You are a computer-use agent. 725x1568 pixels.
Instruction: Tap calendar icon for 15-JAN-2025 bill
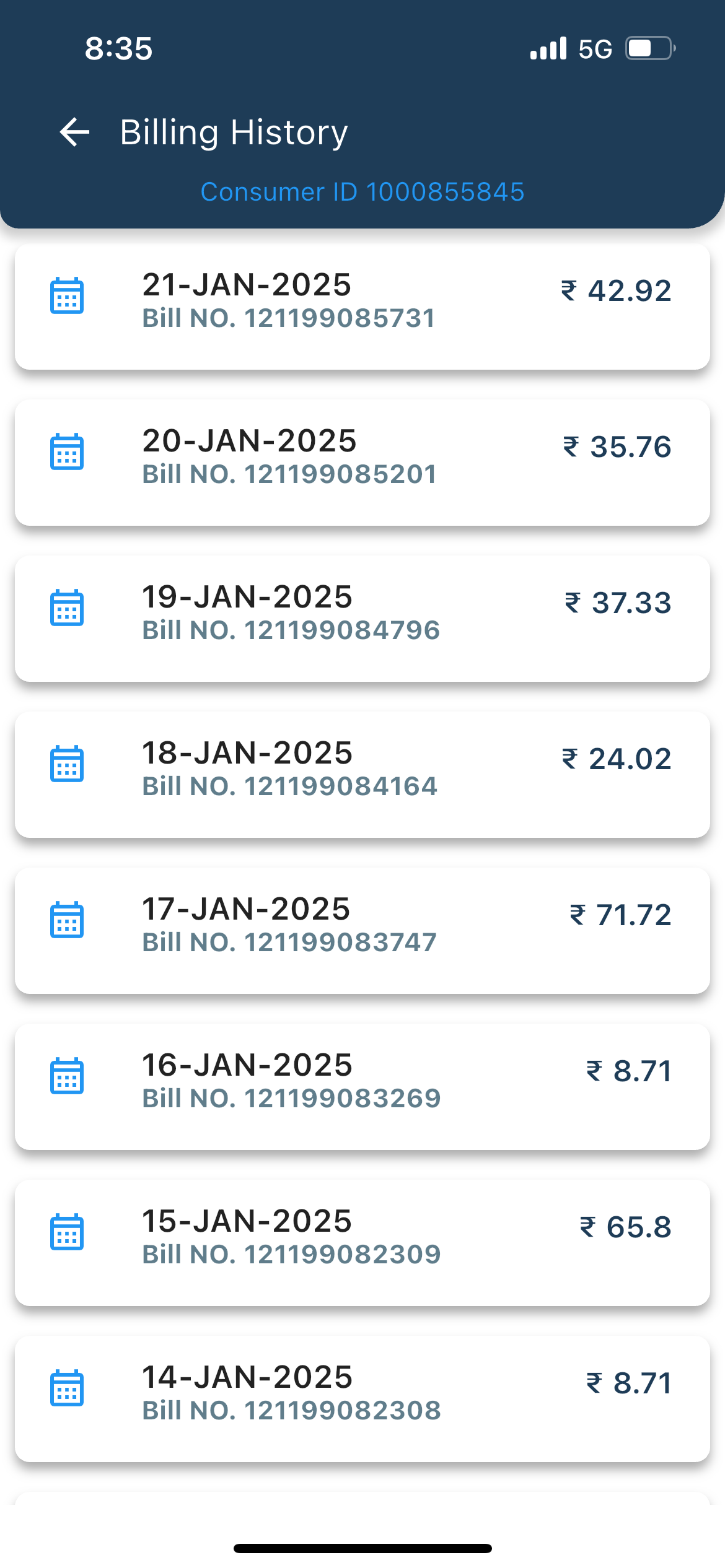point(67,1232)
